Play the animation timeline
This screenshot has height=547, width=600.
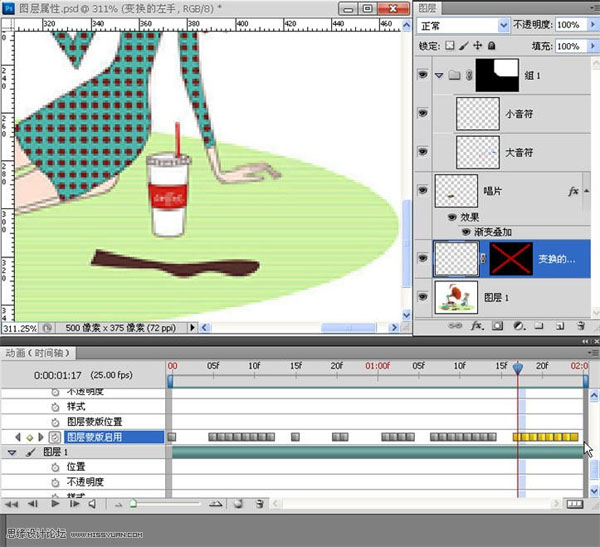55,504
